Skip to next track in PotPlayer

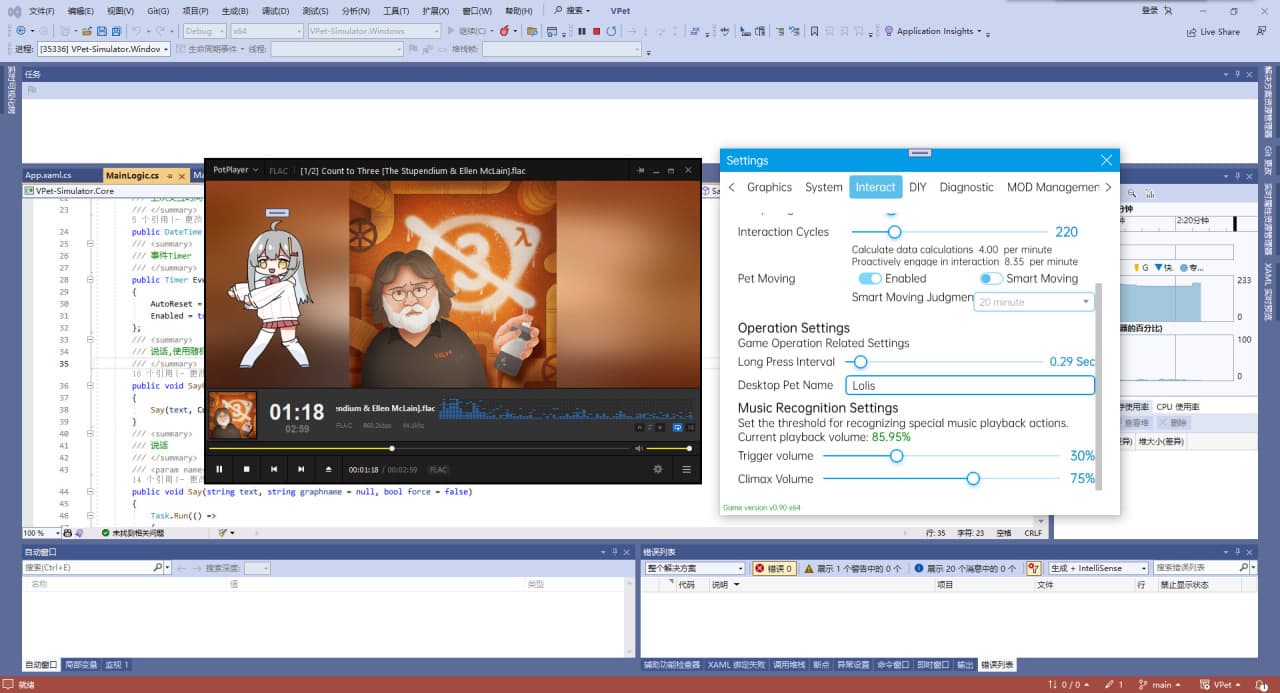[x=301, y=469]
